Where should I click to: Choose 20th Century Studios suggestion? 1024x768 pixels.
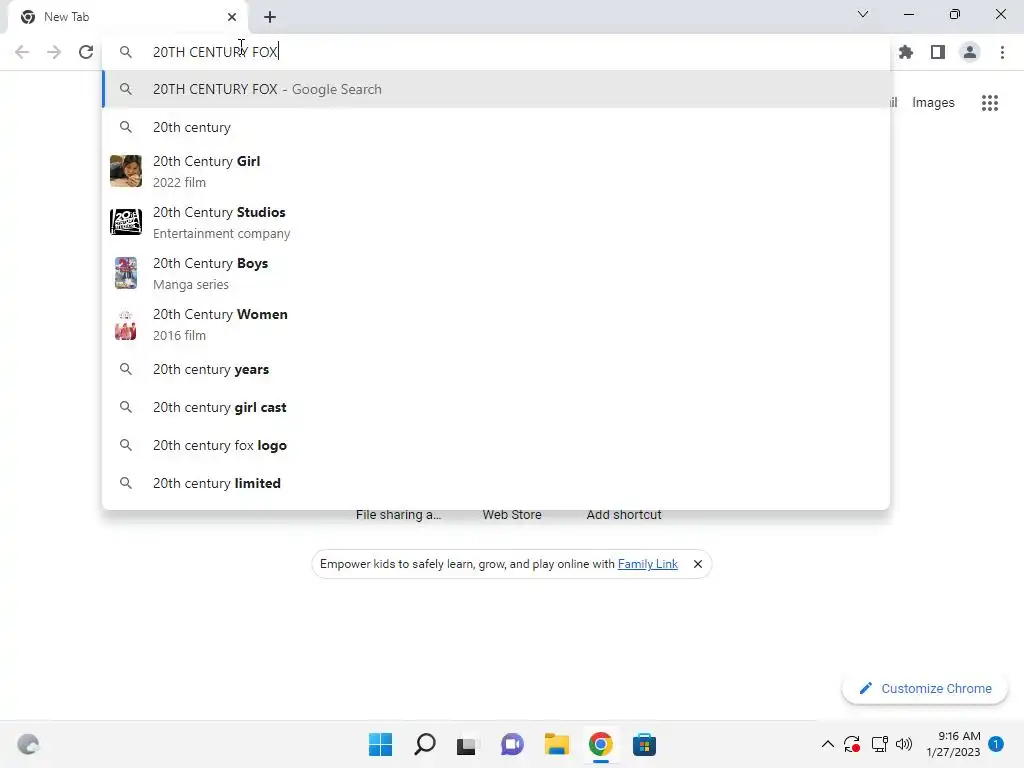tap(496, 222)
